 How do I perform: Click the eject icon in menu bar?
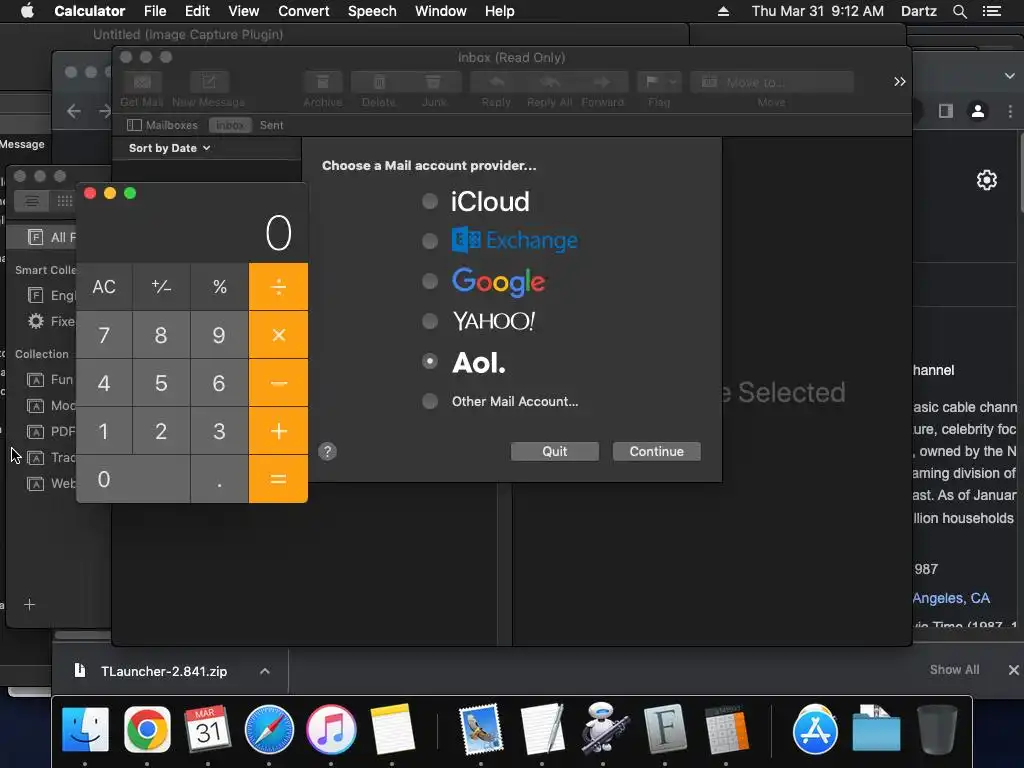tap(723, 11)
